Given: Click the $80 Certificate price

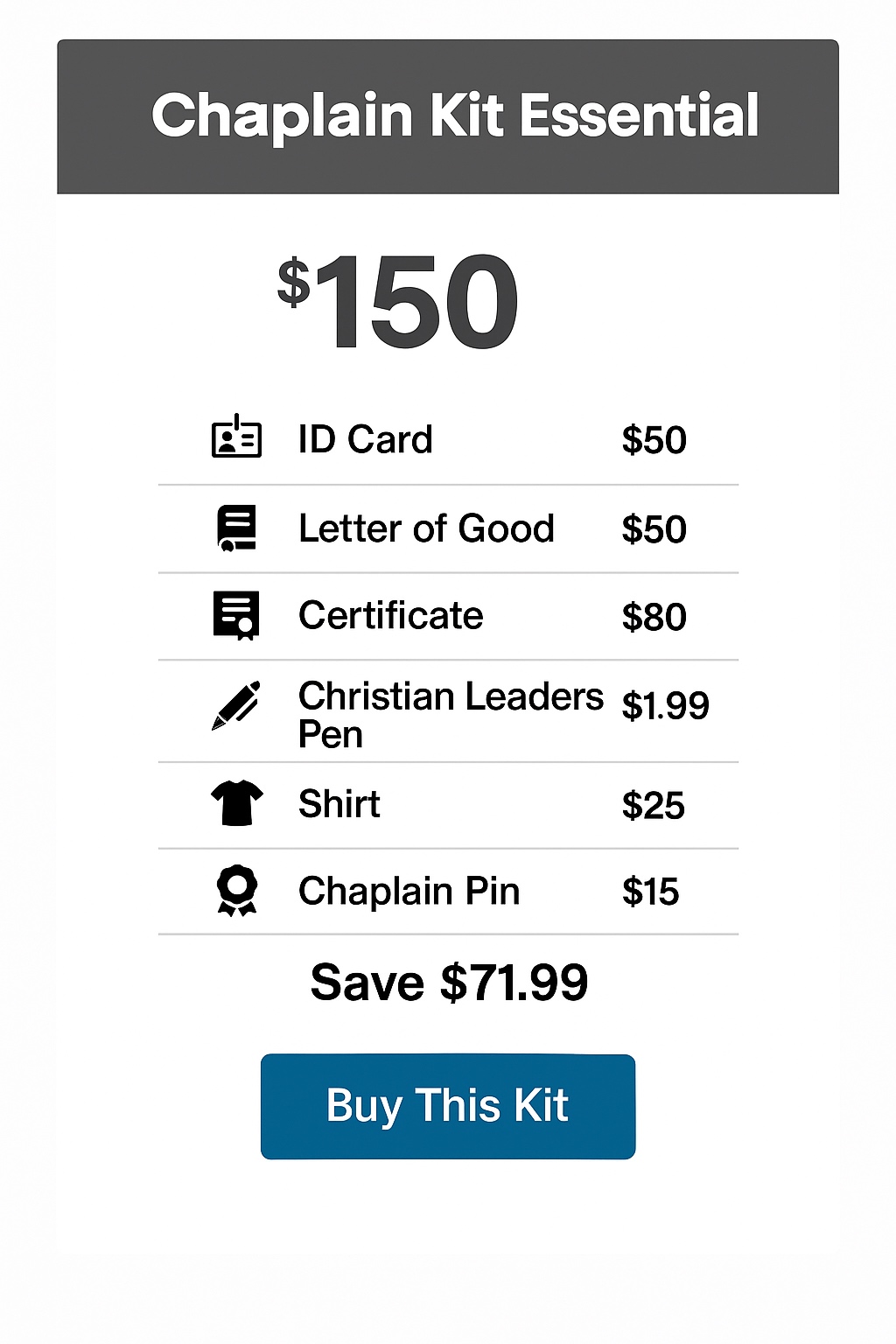Looking at the screenshot, I should click(x=654, y=617).
